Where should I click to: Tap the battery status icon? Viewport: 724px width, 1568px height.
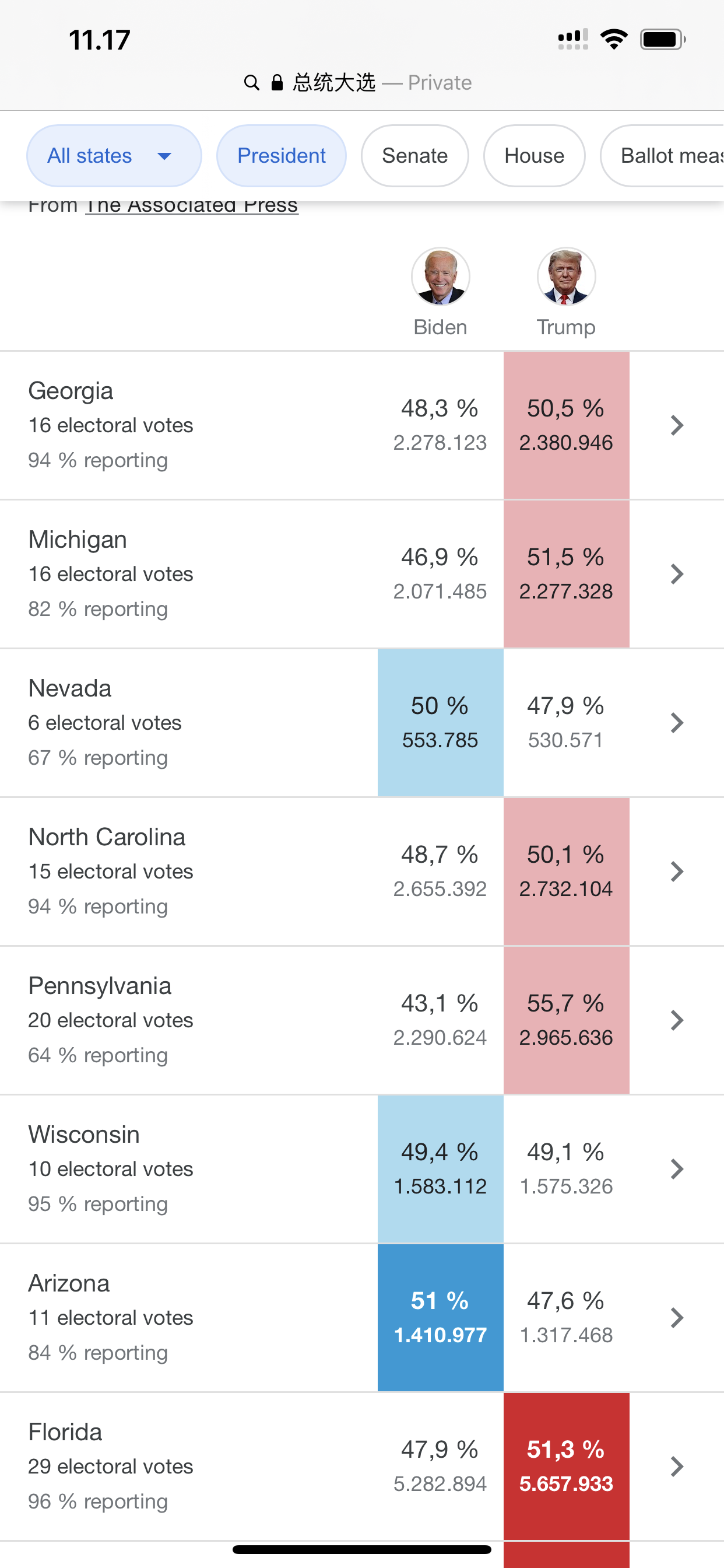tap(662, 40)
